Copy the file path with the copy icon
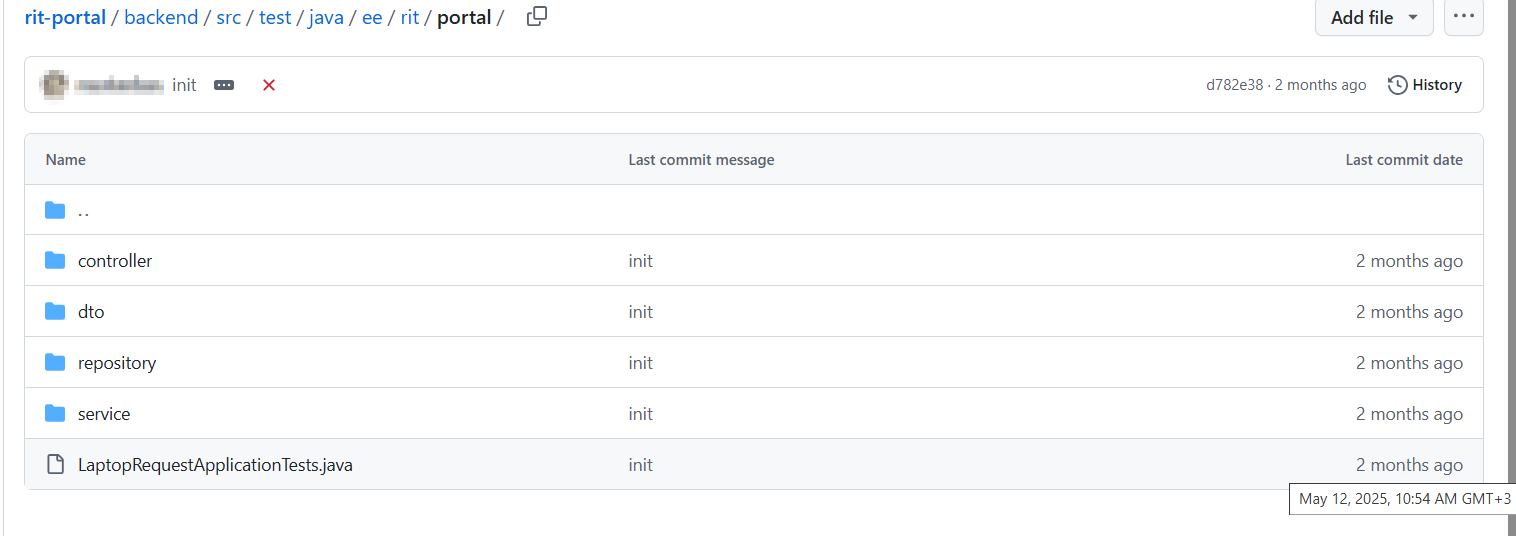 (537, 17)
